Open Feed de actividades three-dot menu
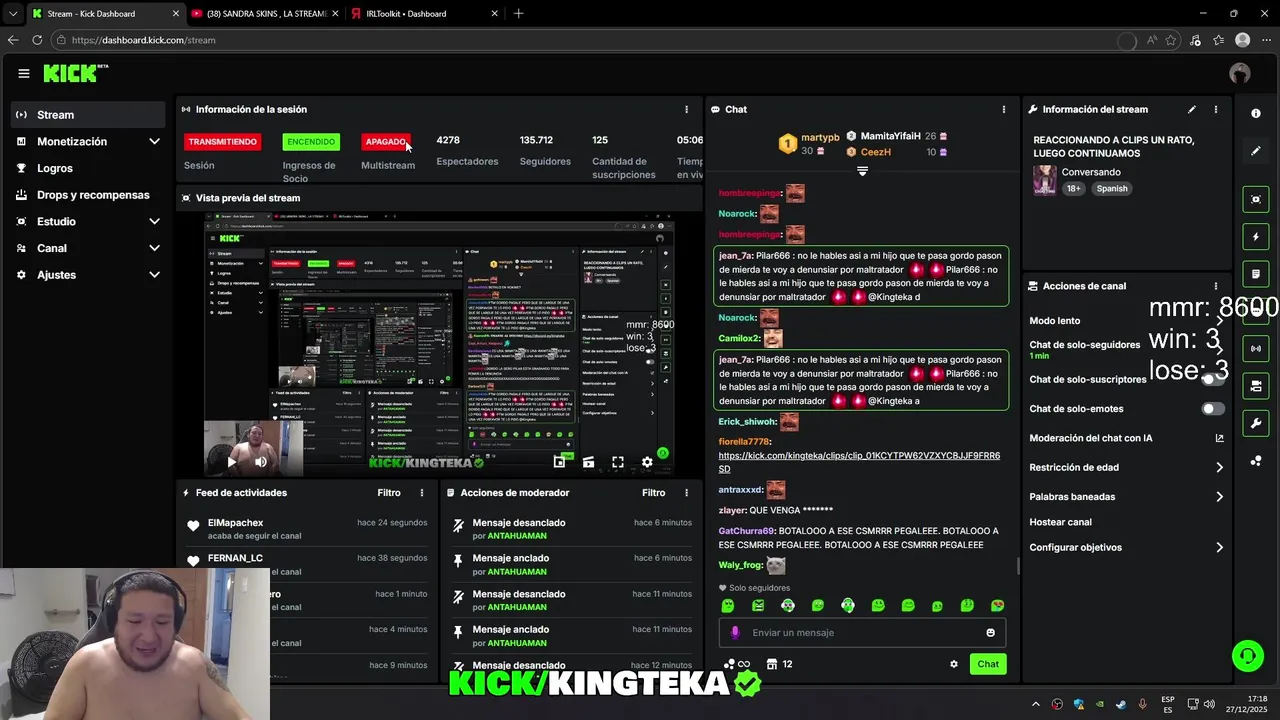This screenshot has width=1280, height=720. coord(422,493)
